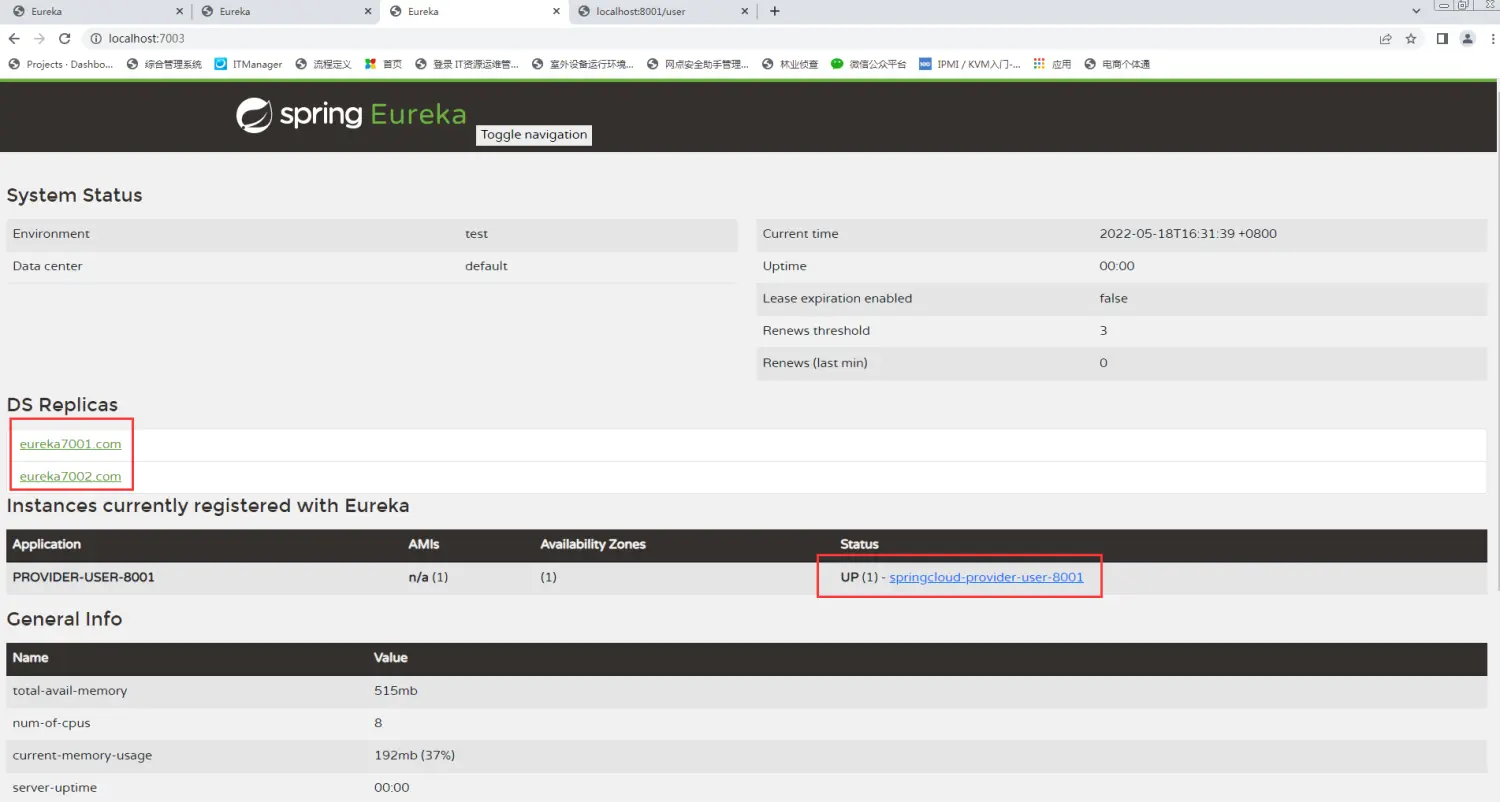Reload the page with the refresh icon
This screenshot has height=802, width=1500.
tap(65, 38)
